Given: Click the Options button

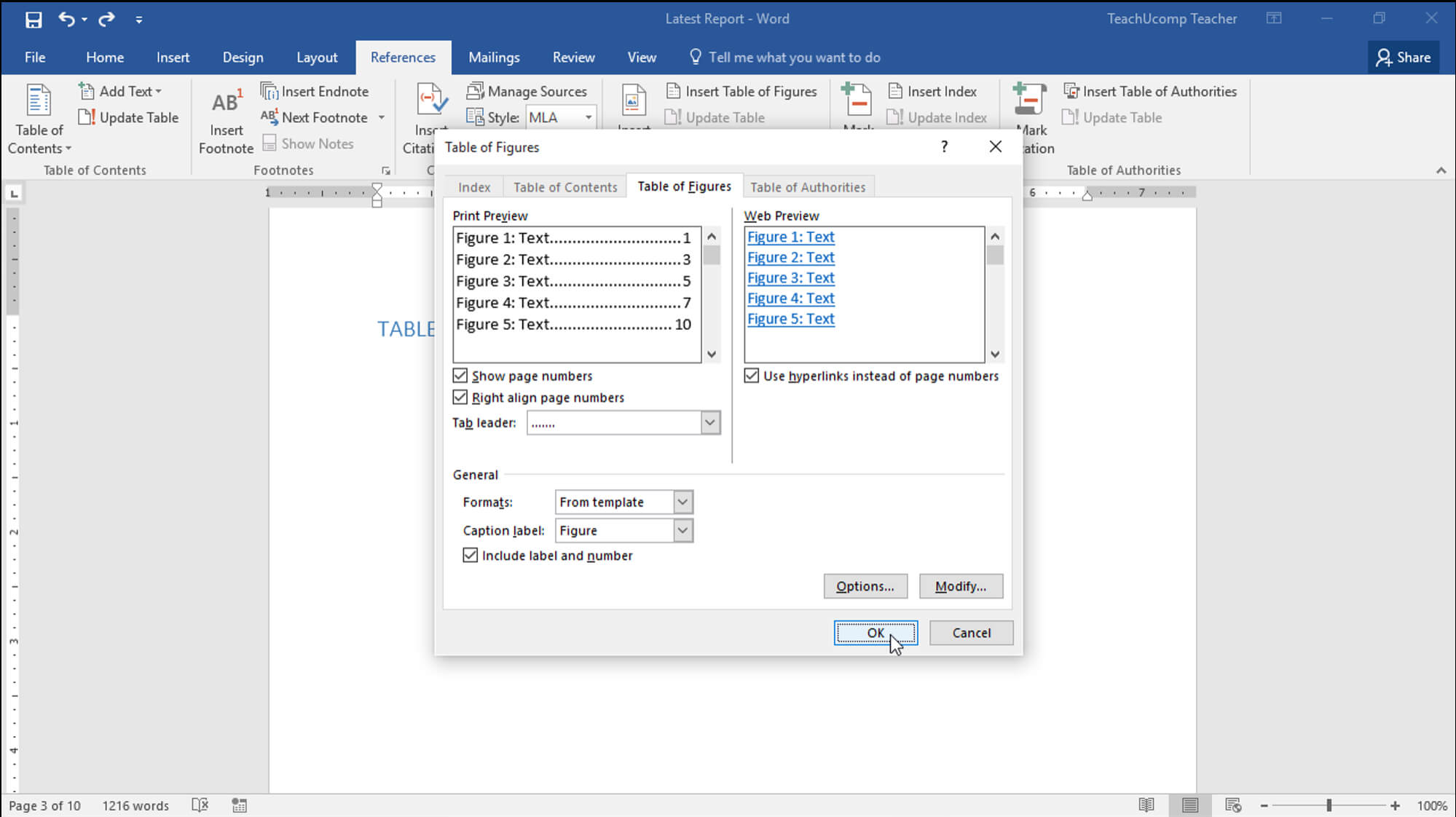Looking at the screenshot, I should [x=865, y=586].
